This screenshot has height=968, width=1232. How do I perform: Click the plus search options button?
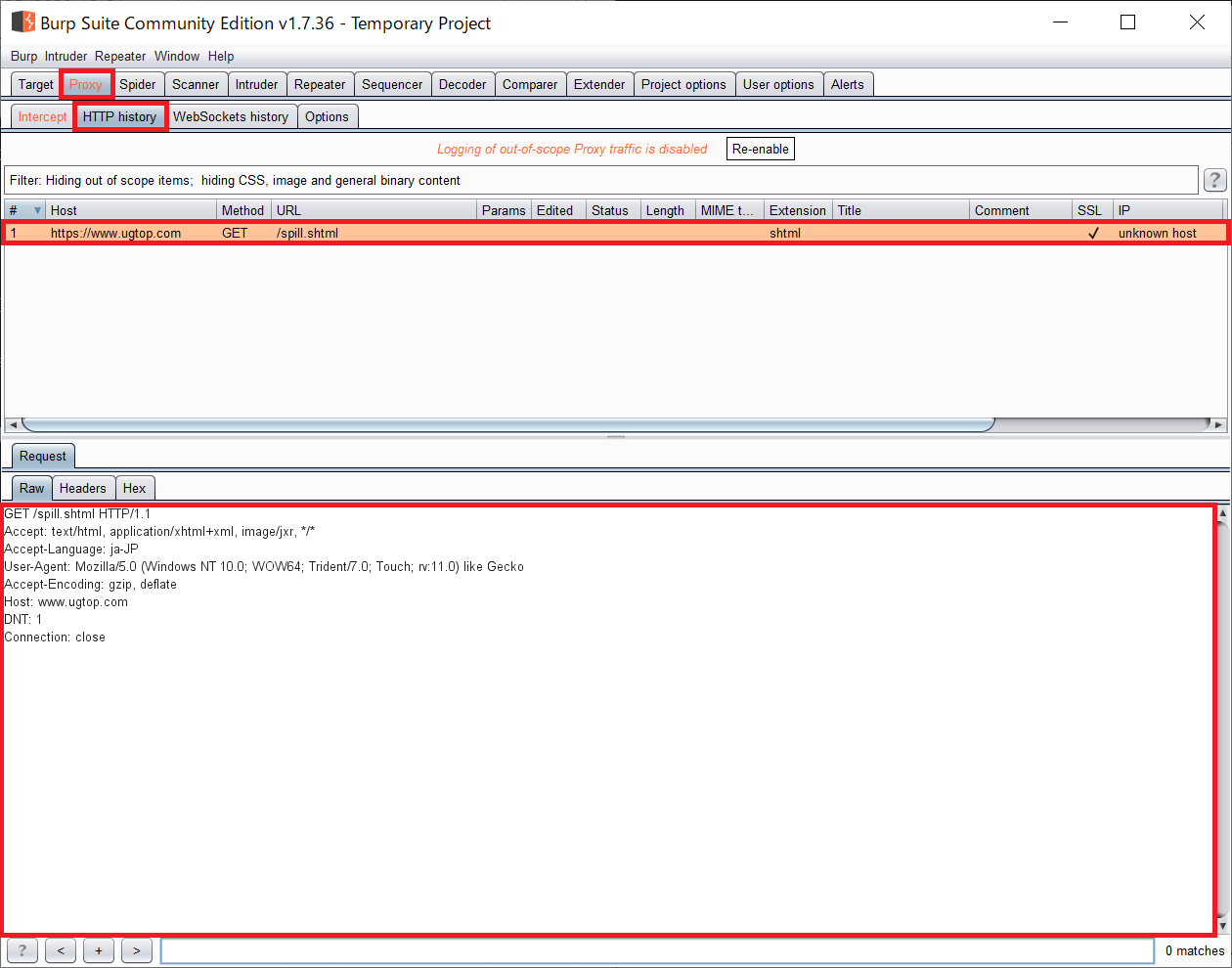[99, 950]
